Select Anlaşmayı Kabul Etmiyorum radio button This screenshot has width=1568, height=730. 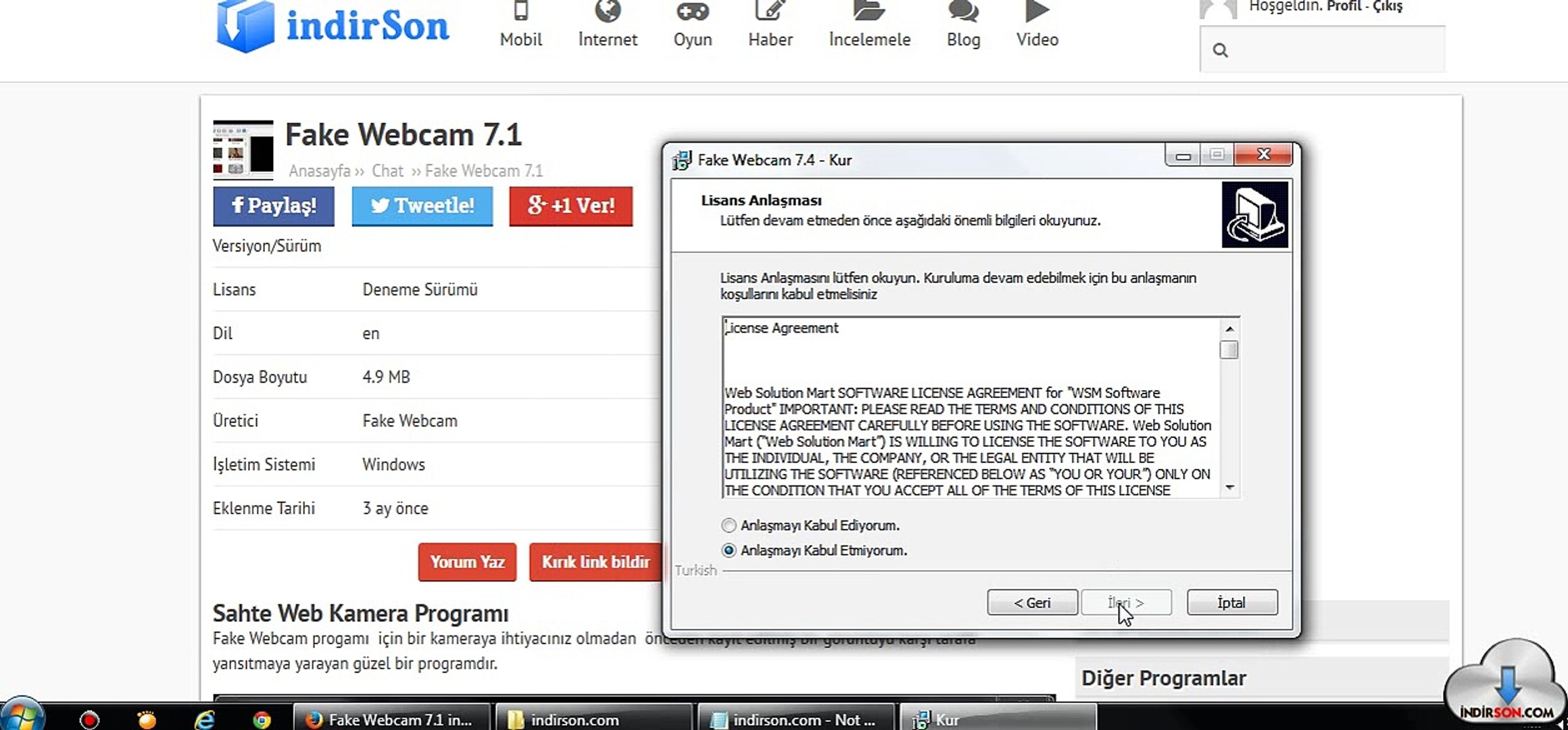[x=729, y=550]
